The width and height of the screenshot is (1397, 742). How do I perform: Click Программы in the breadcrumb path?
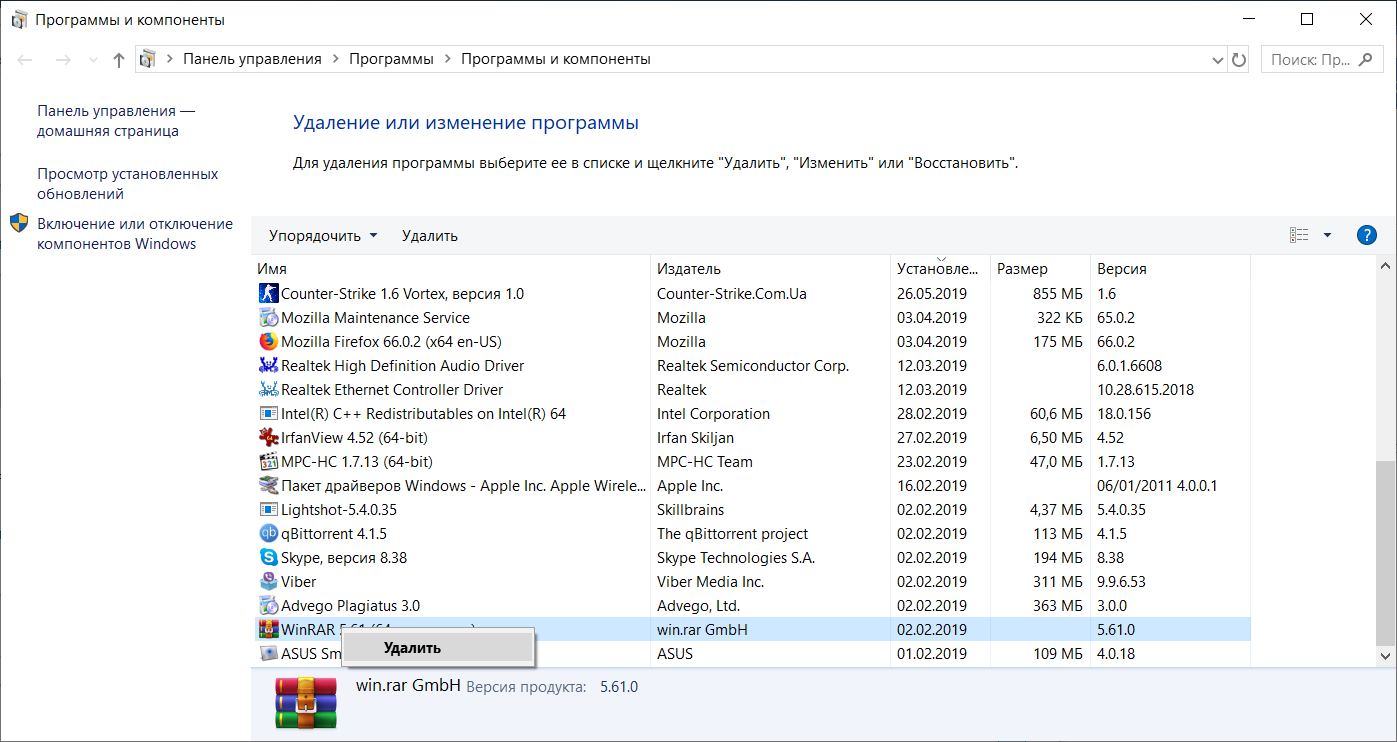click(x=391, y=59)
